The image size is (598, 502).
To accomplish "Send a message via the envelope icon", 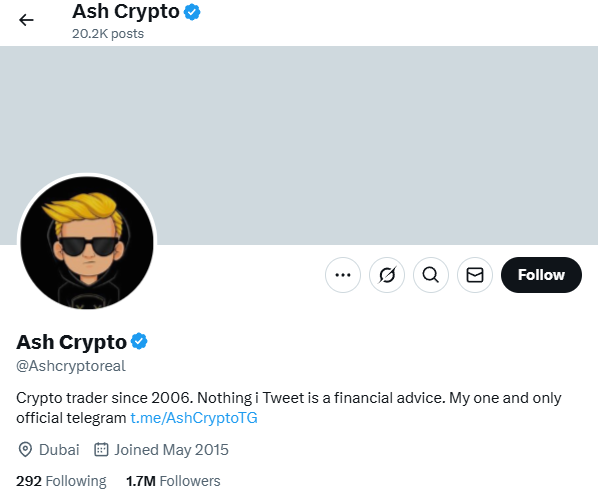I will pyautogui.click(x=475, y=275).
